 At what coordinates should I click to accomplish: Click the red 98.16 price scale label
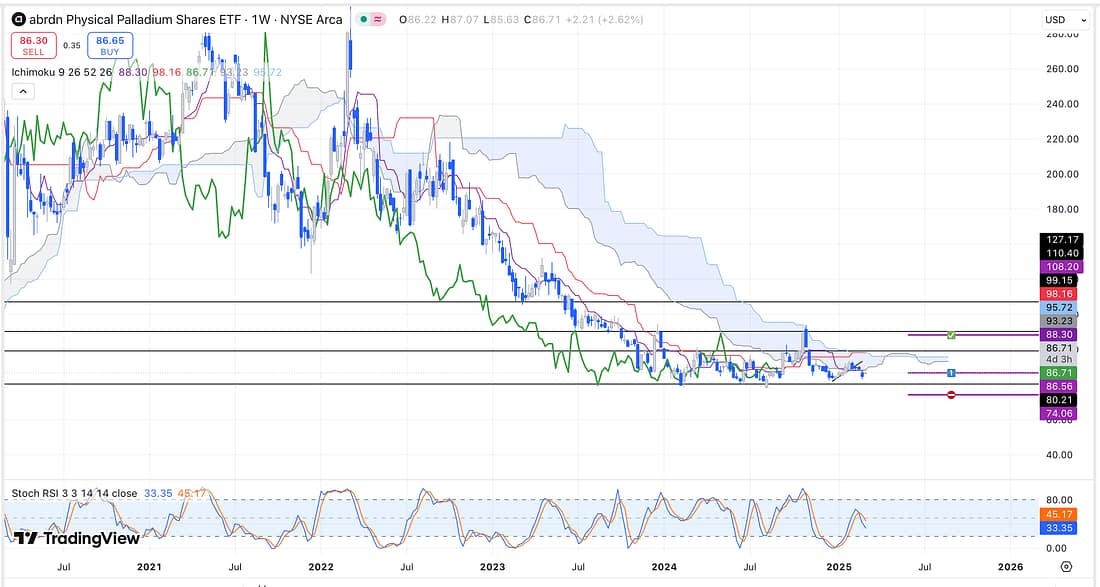click(1059, 294)
